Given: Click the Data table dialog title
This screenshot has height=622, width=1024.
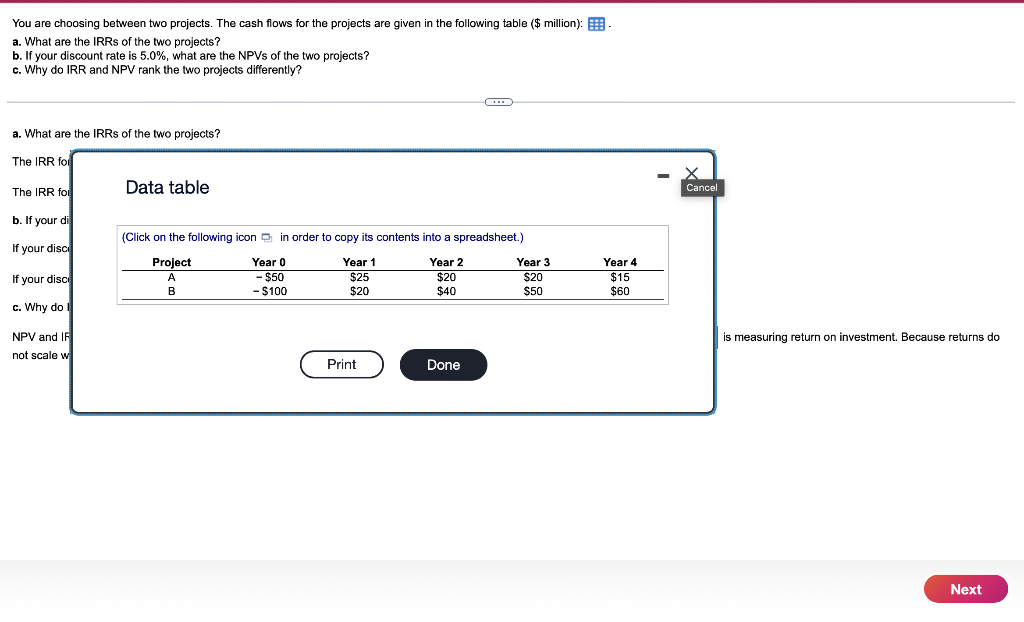Looking at the screenshot, I should point(166,187).
